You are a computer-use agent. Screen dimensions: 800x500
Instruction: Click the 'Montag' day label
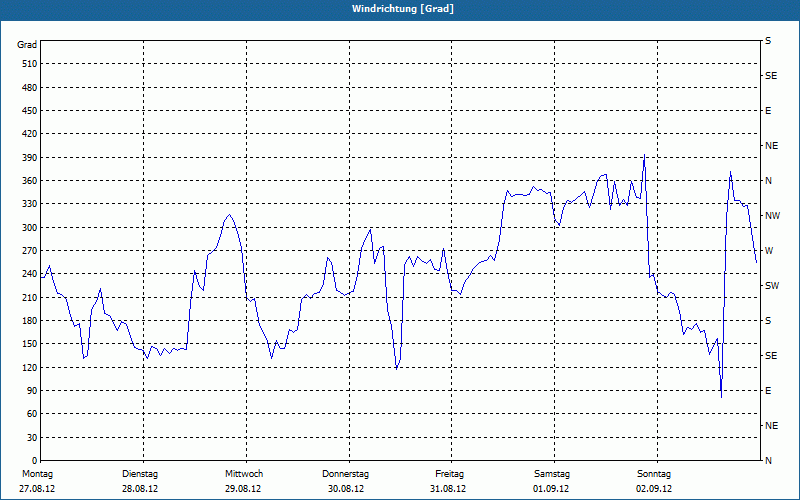tap(37, 474)
